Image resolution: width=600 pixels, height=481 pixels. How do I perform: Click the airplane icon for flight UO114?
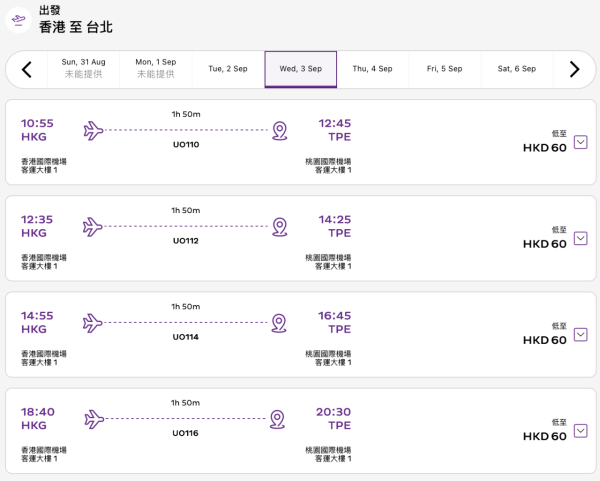pyautogui.click(x=93, y=323)
